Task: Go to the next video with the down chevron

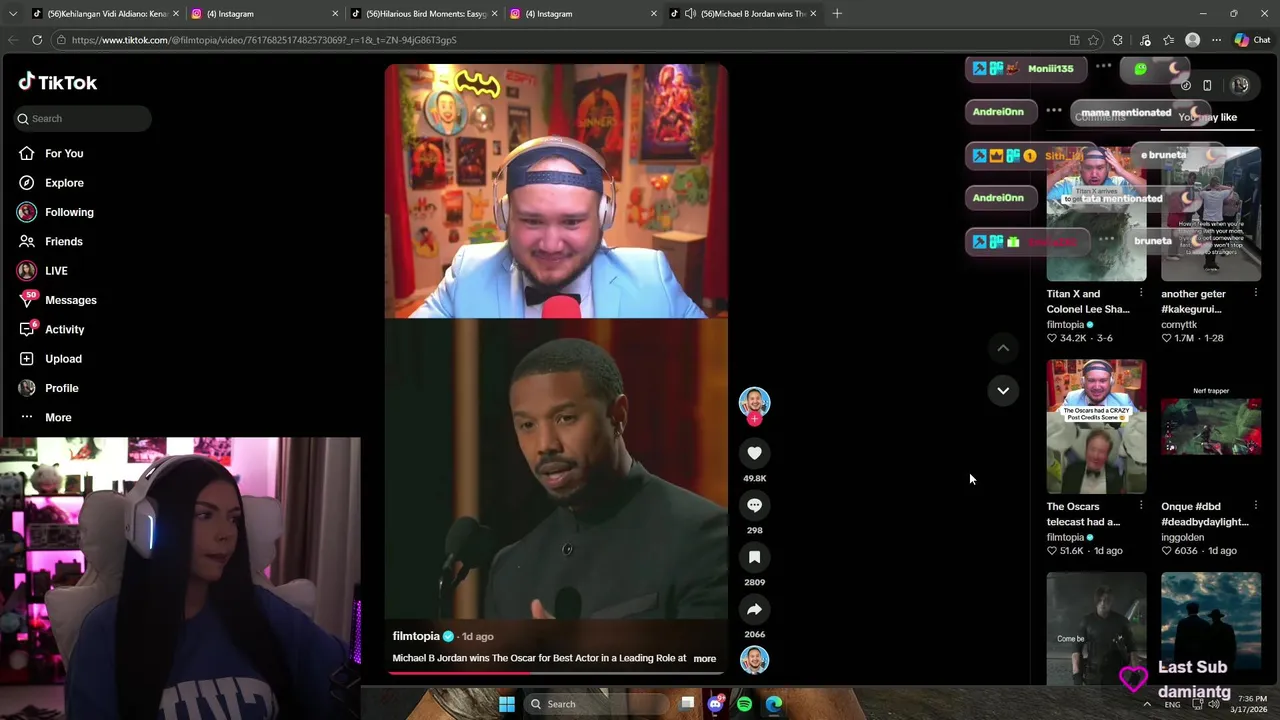Action: [1003, 390]
